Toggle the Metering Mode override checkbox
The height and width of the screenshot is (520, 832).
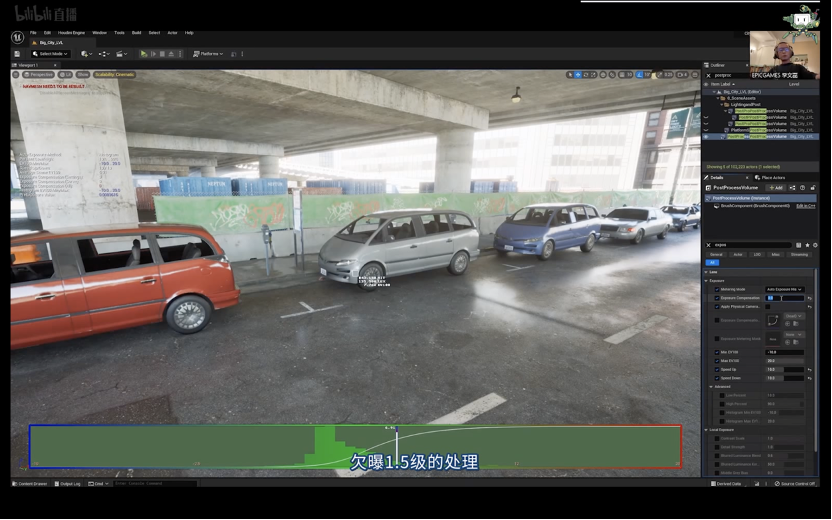point(717,289)
